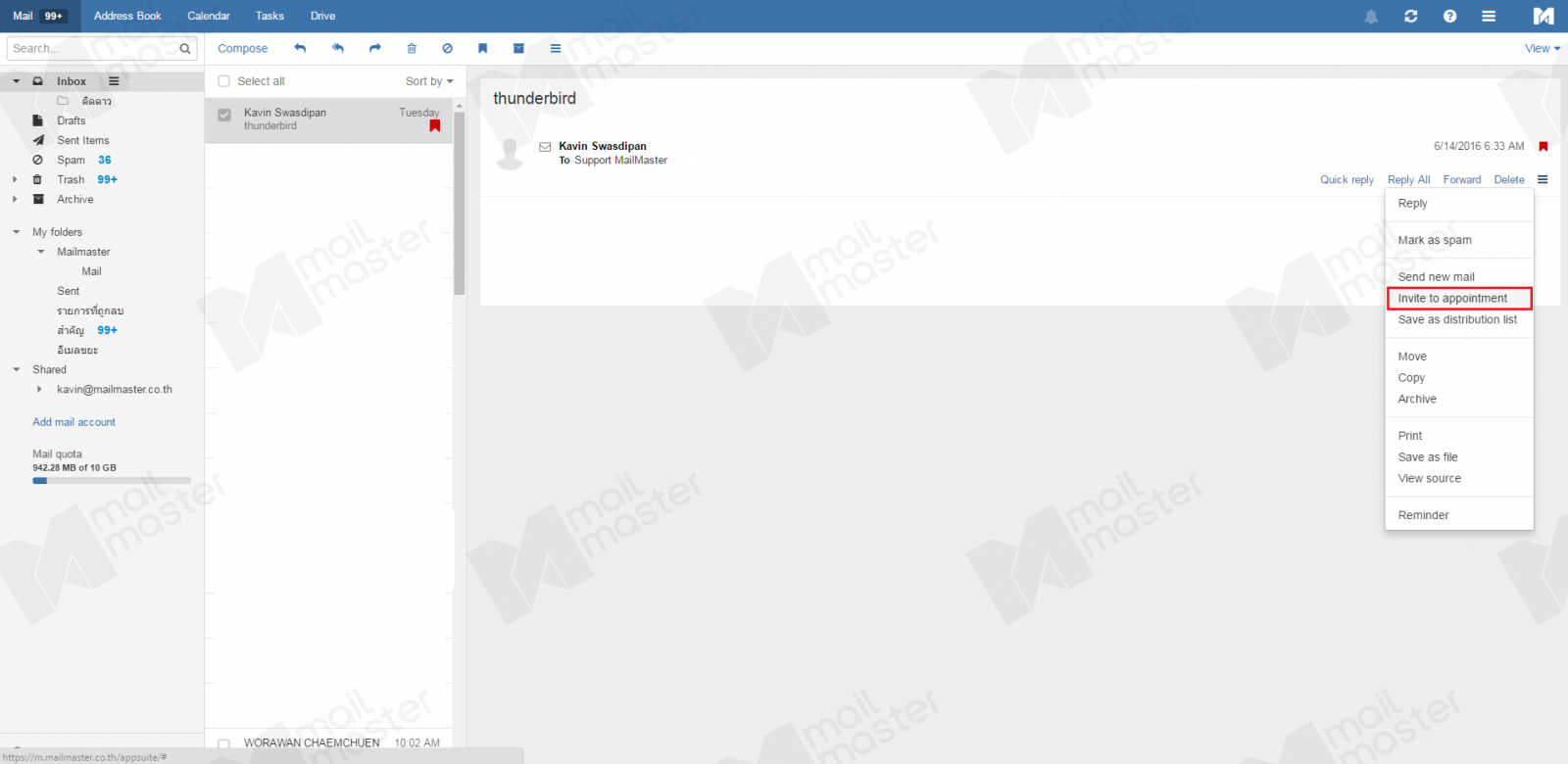
Task: Click the Archive toolbar icon
Action: pos(518,48)
